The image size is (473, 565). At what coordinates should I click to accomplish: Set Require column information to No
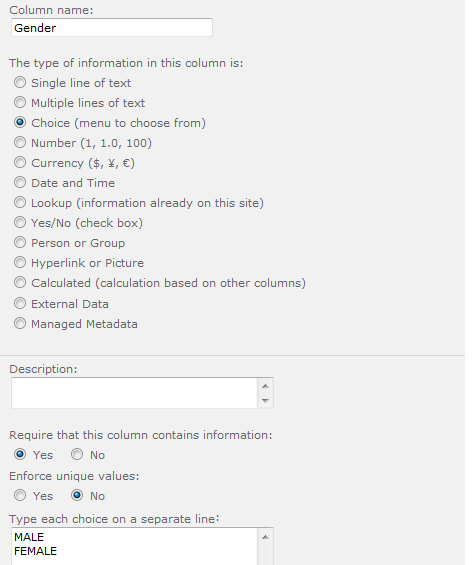click(x=77, y=454)
